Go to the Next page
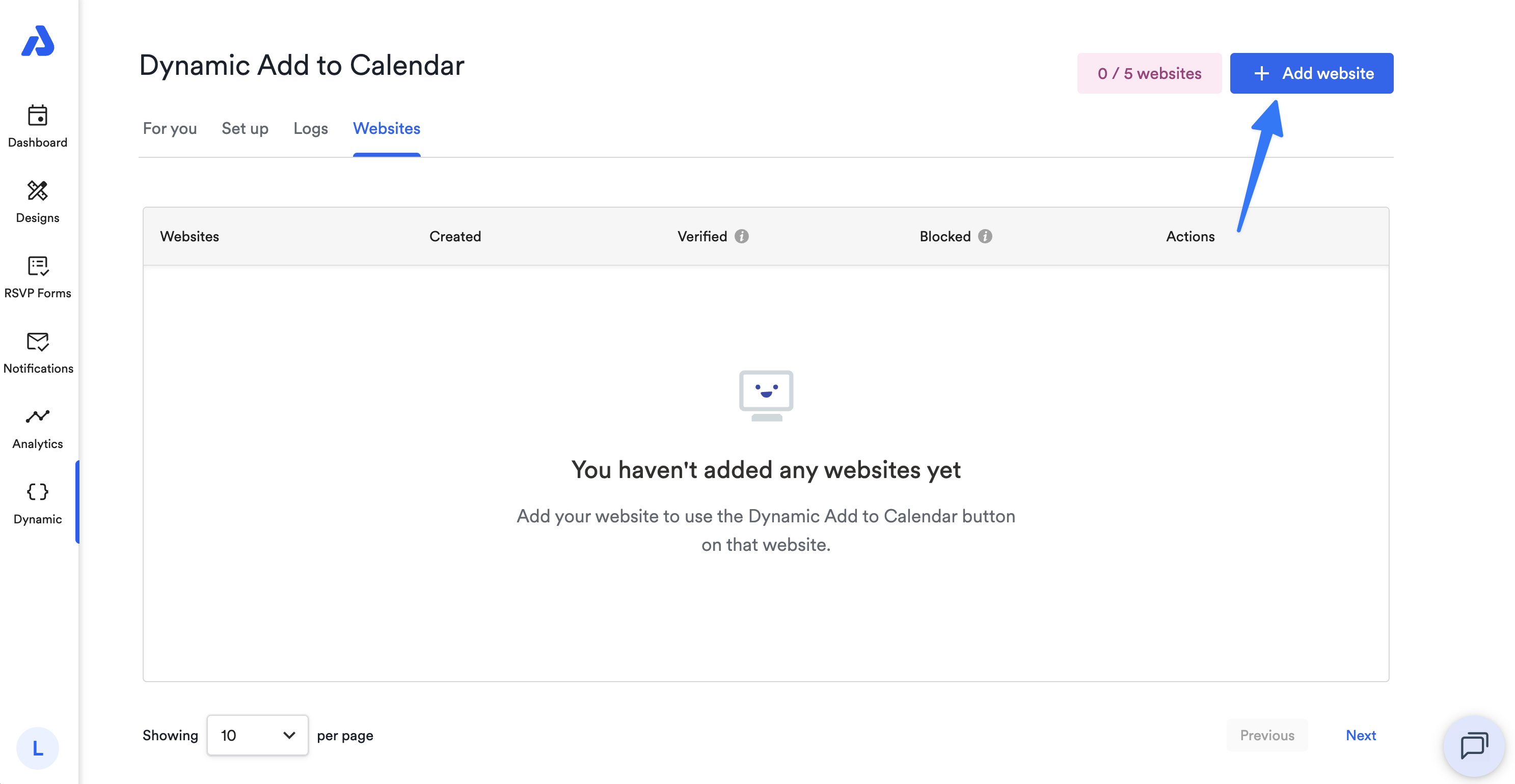 click(x=1361, y=735)
